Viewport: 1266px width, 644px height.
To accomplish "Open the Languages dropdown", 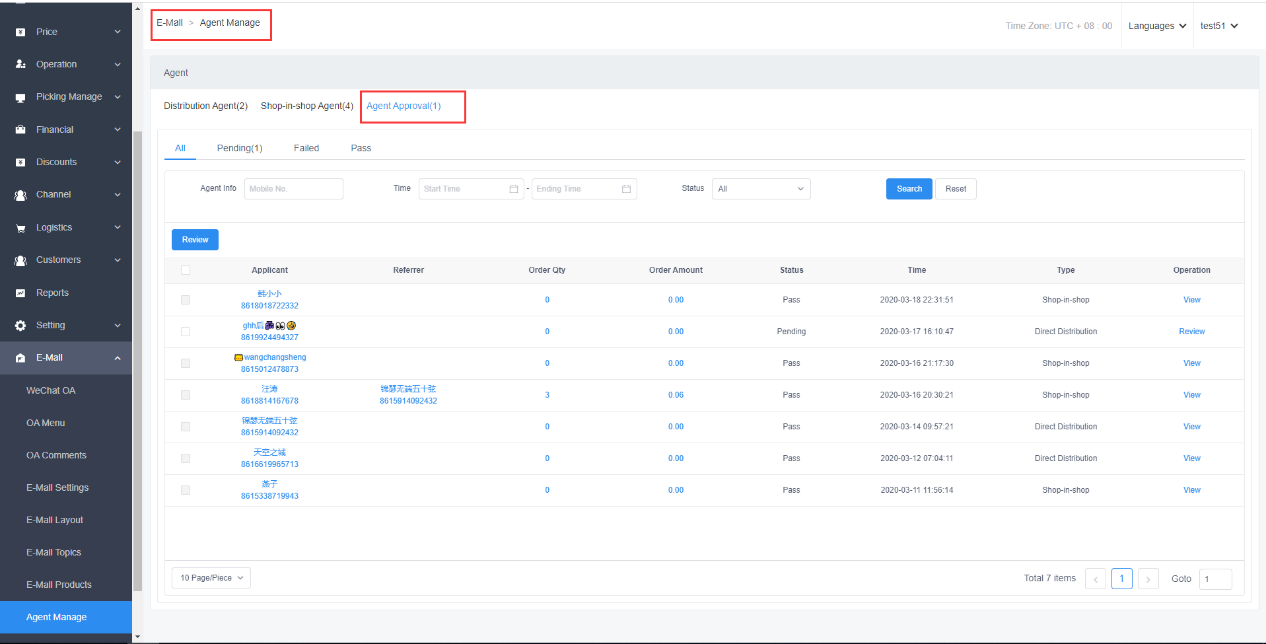I will click(1157, 26).
